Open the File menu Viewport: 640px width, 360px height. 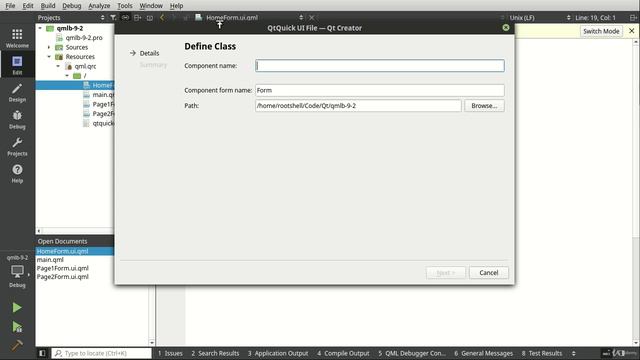(x=10, y=6)
